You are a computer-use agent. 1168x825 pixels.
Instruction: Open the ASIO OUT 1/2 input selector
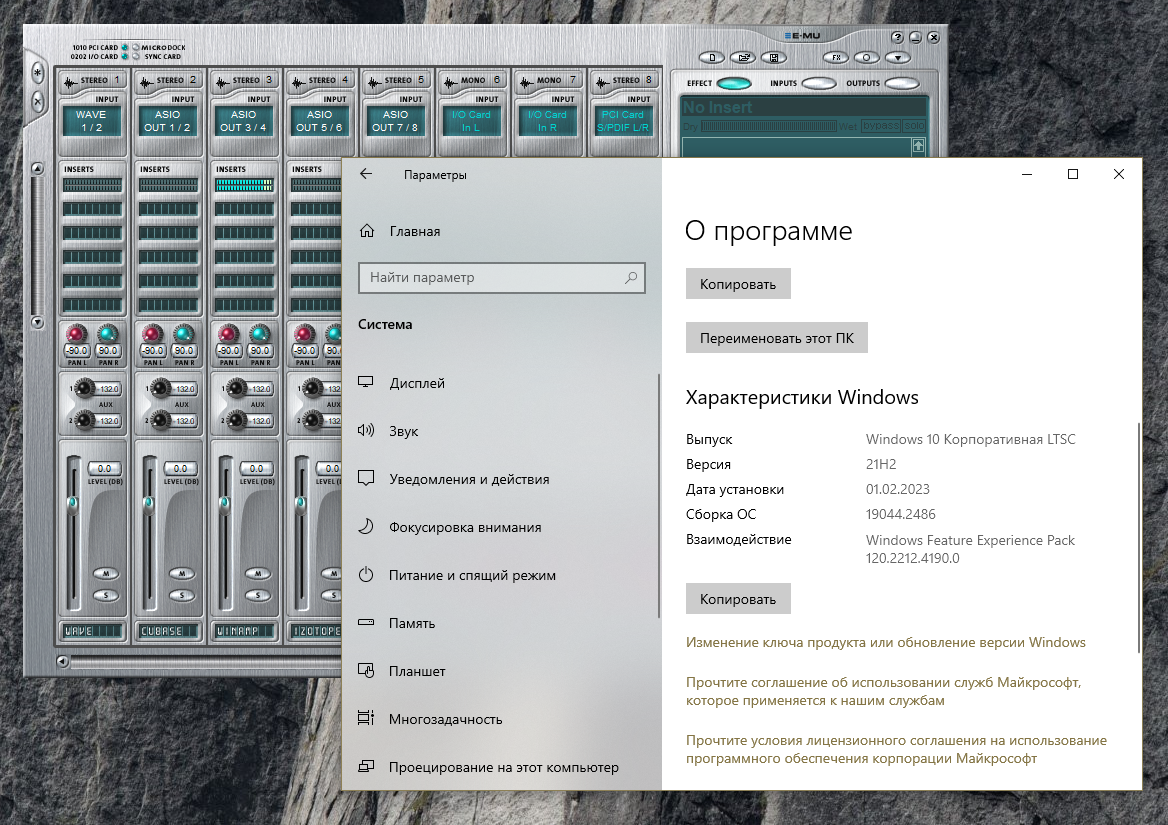point(168,121)
